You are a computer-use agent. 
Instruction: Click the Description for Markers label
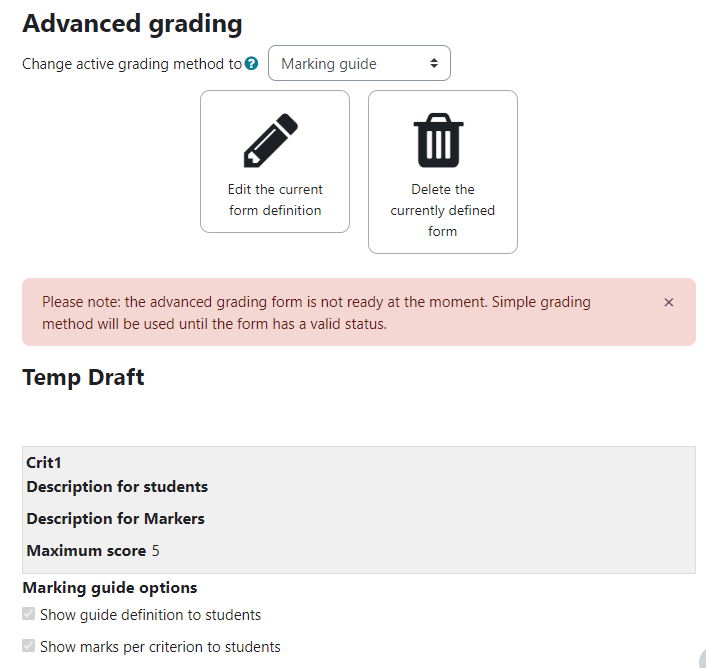coord(116,519)
